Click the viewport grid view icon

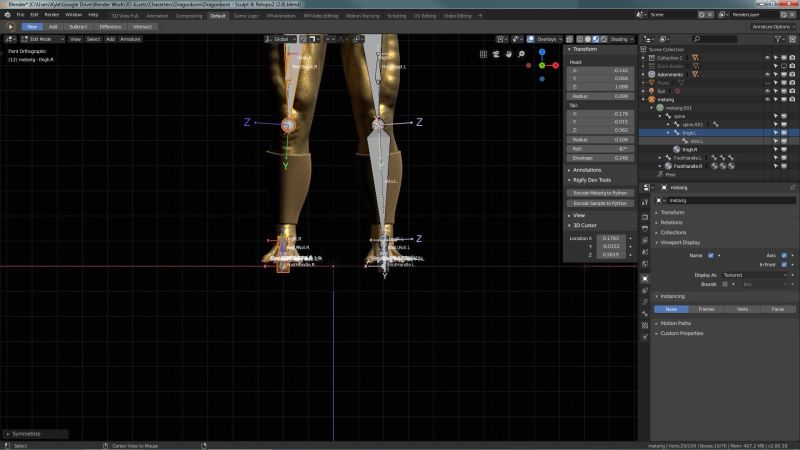click(x=483, y=54)
